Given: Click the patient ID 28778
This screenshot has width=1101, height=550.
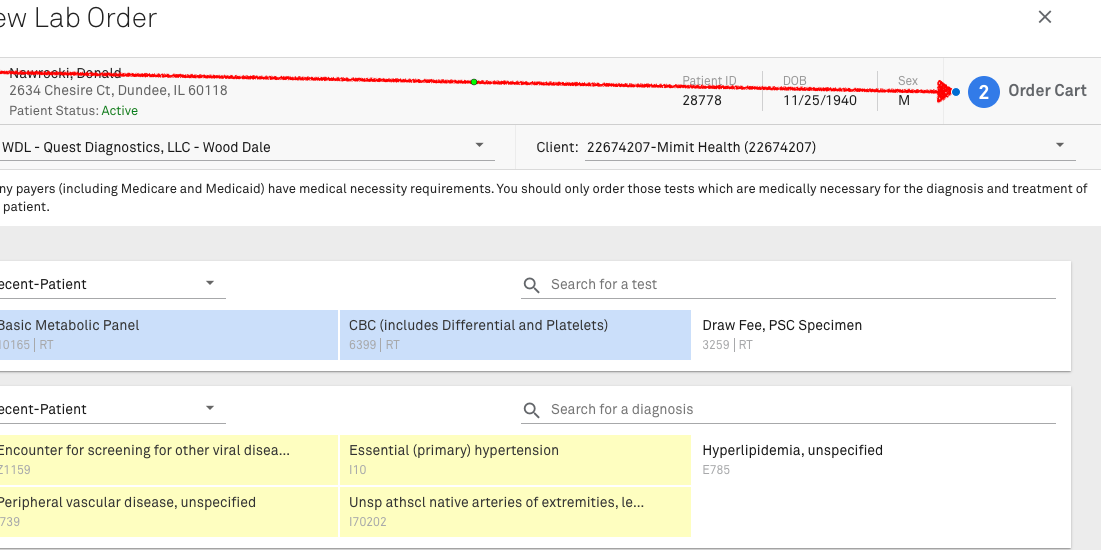Looking at the screenshot, I should [702, 100].
